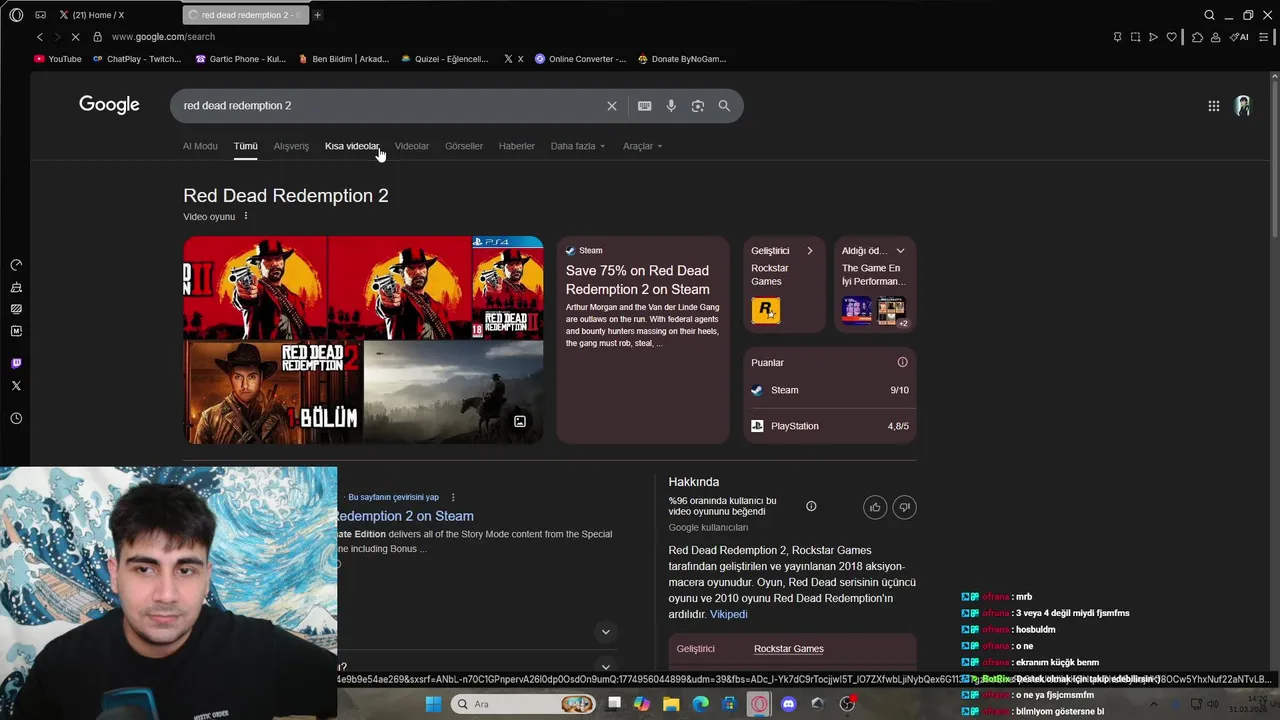Open the on-screen keyboard input icon
Image resolution: width=1280 pixels, height=720 pixels.
[x=645, y=106]
